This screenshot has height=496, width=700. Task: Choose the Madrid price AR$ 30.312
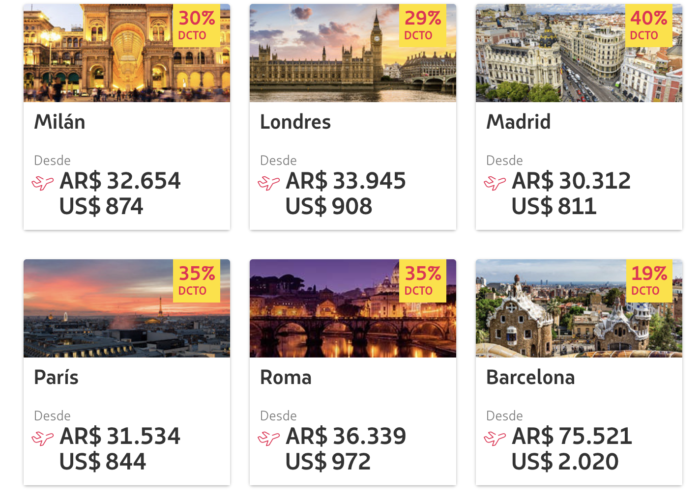point(572,181)
